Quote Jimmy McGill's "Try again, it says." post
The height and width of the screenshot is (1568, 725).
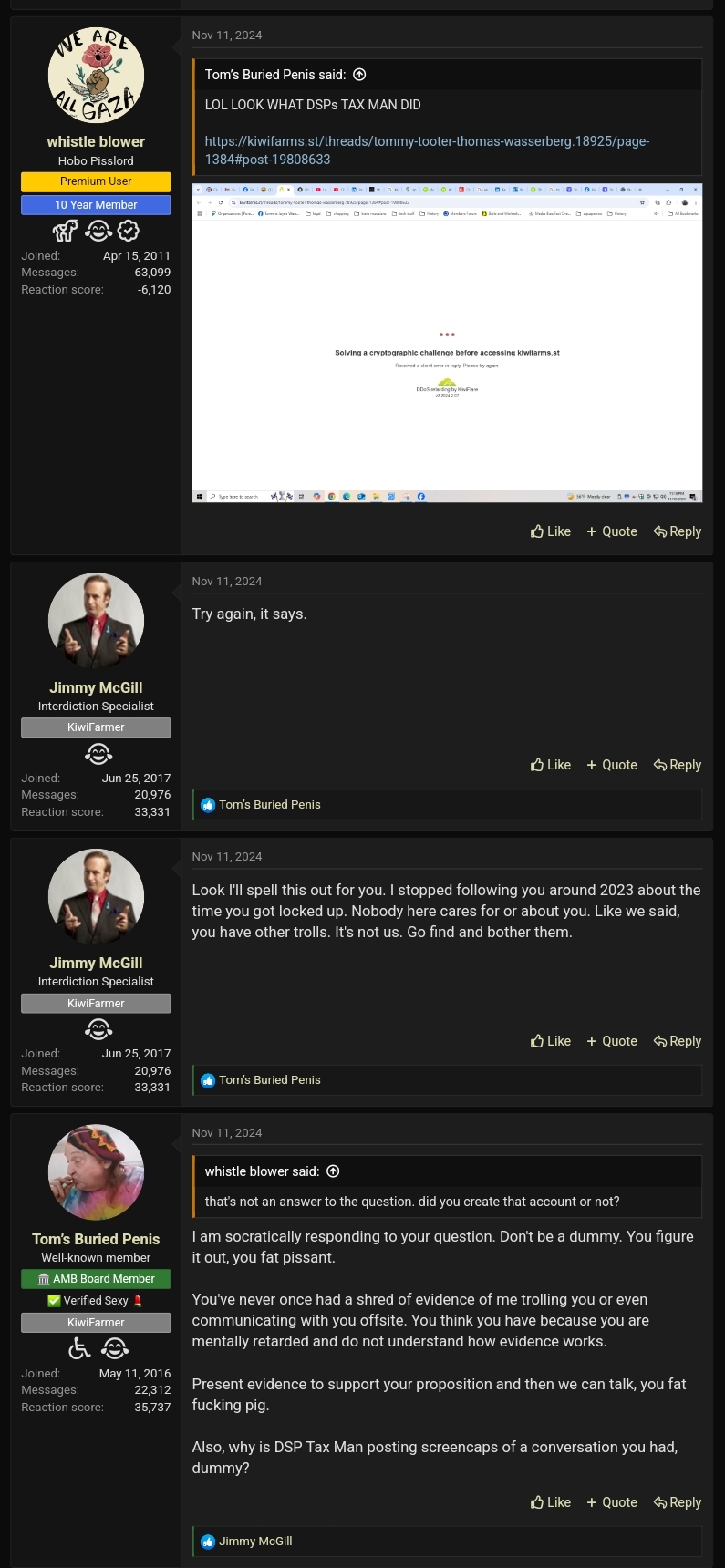612,765
